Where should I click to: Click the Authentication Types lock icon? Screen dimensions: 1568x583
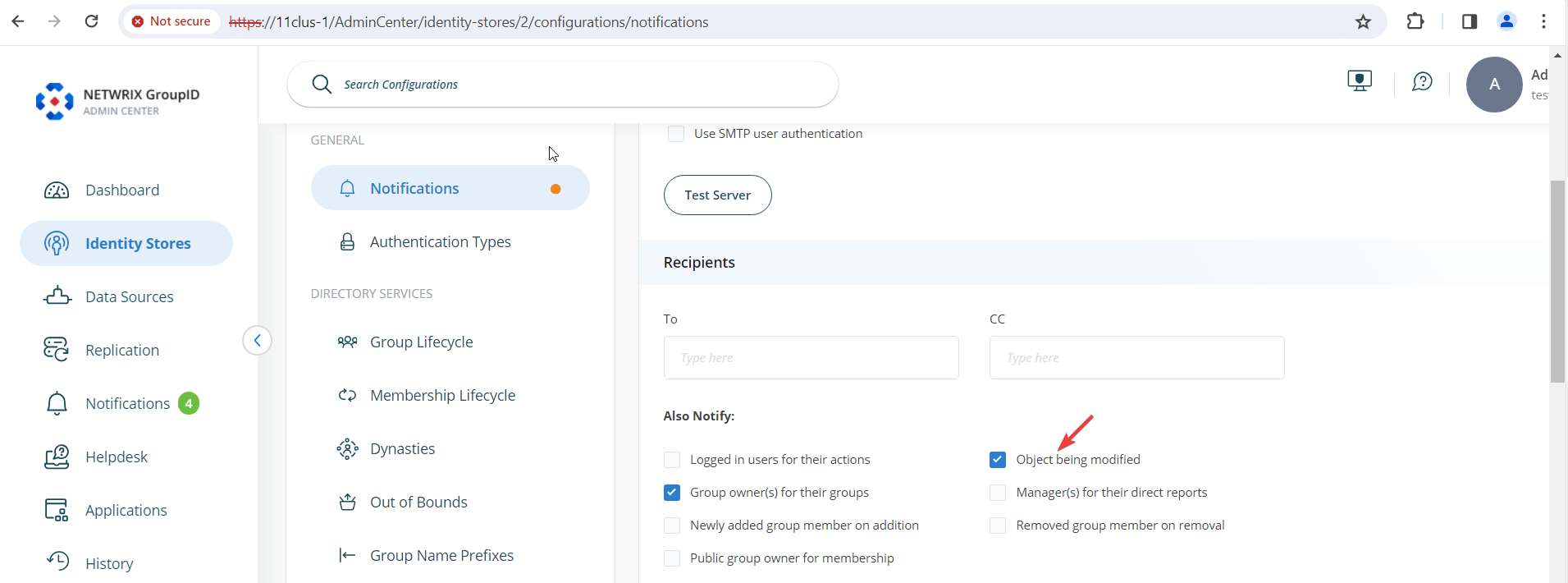coord(347,241)
